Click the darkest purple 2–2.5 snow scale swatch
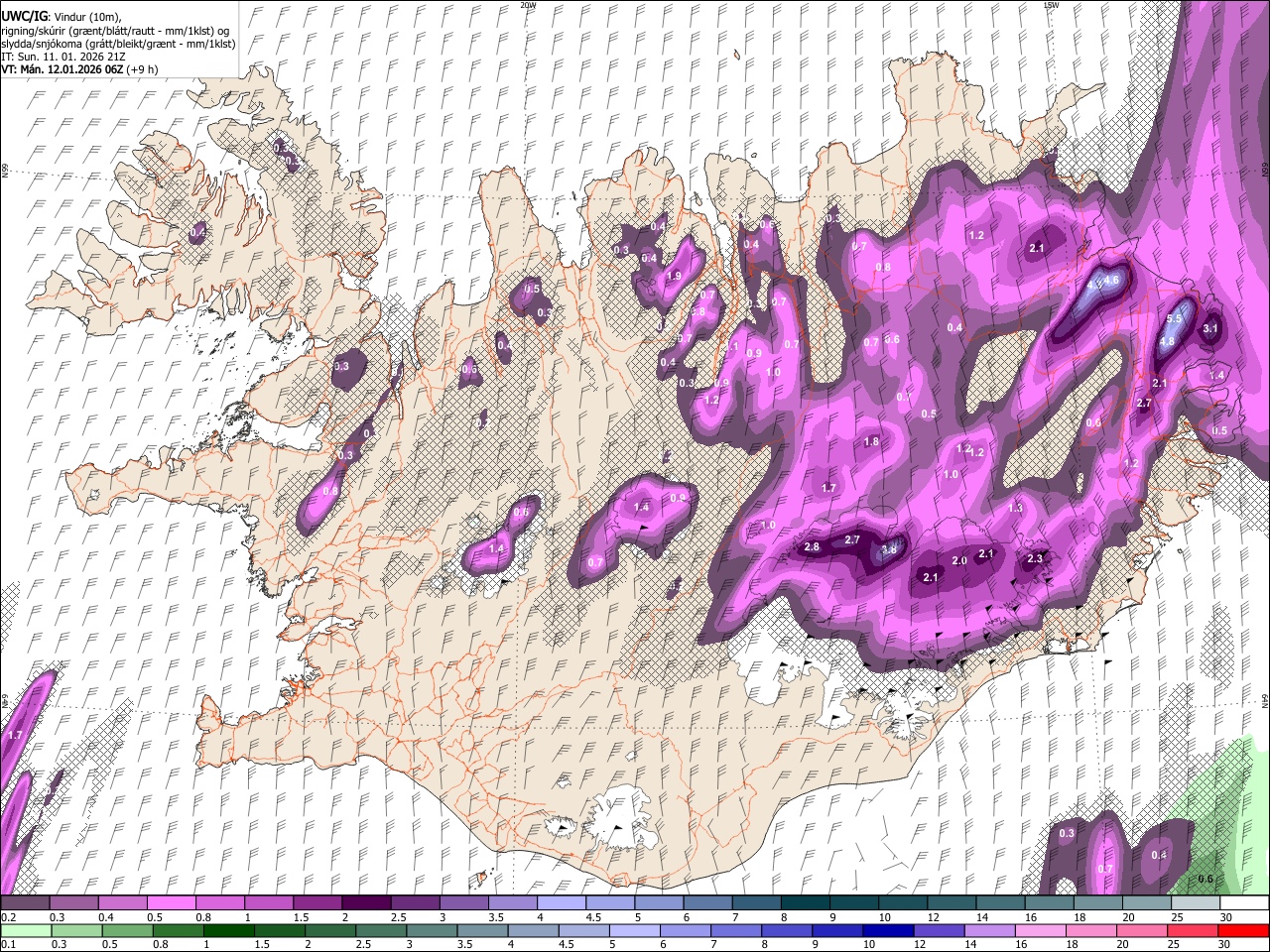 click(366, 902)
